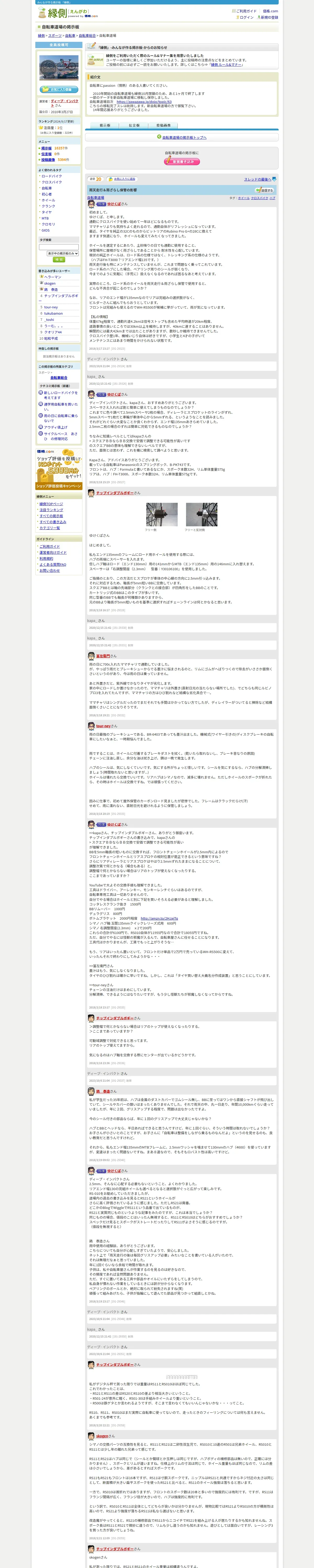Open 縁側TOPページ menu link
Screen dimensions: 314x1568
coord(51,504)
